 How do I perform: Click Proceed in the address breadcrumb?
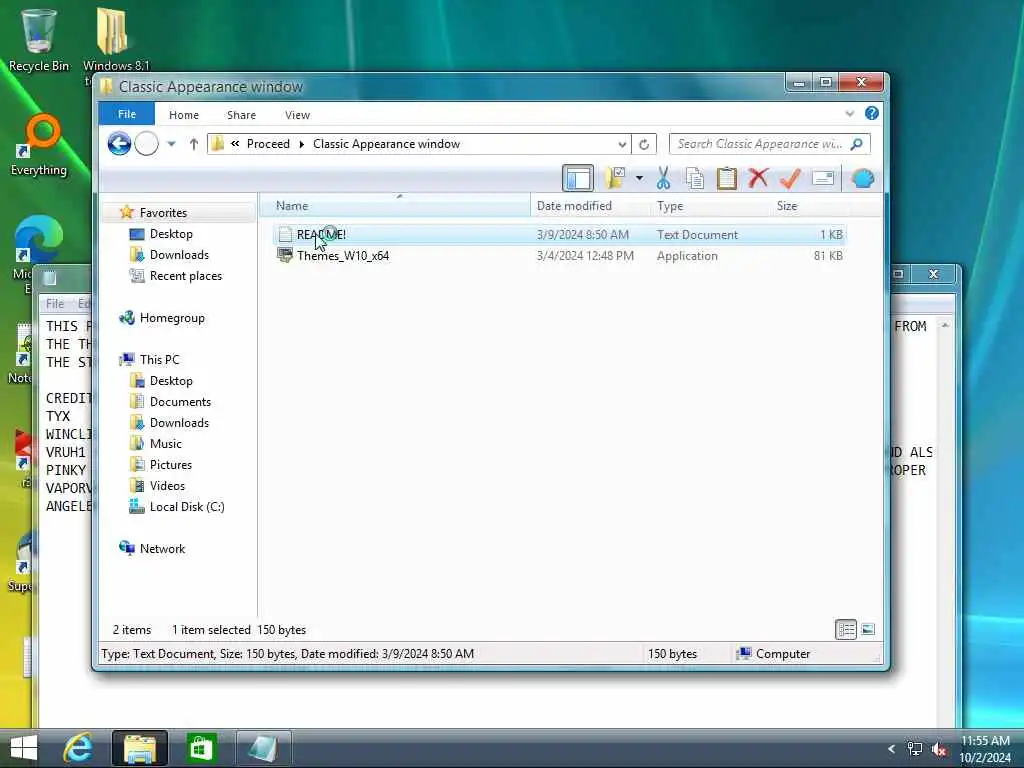pos(268,144)
